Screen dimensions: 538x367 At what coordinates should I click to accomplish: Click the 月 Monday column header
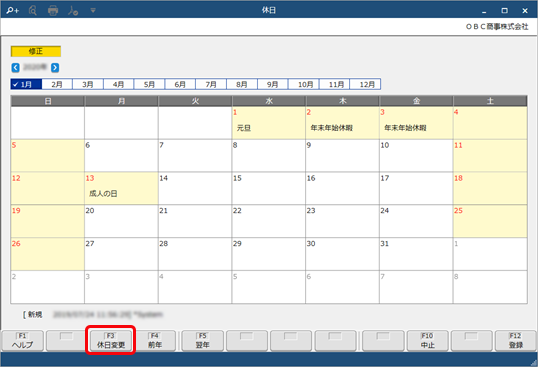[121, 101]
